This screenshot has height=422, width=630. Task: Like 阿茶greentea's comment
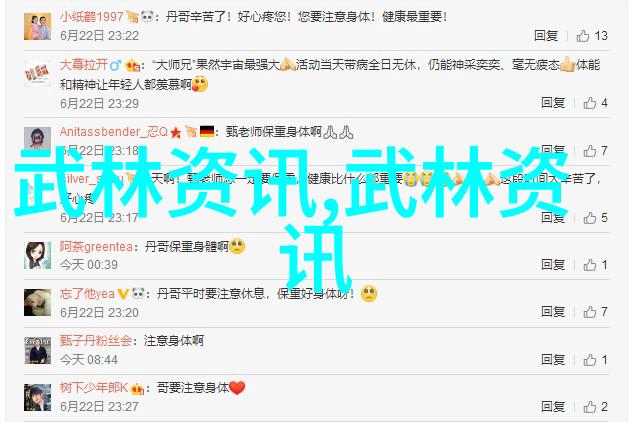[595, 264]
